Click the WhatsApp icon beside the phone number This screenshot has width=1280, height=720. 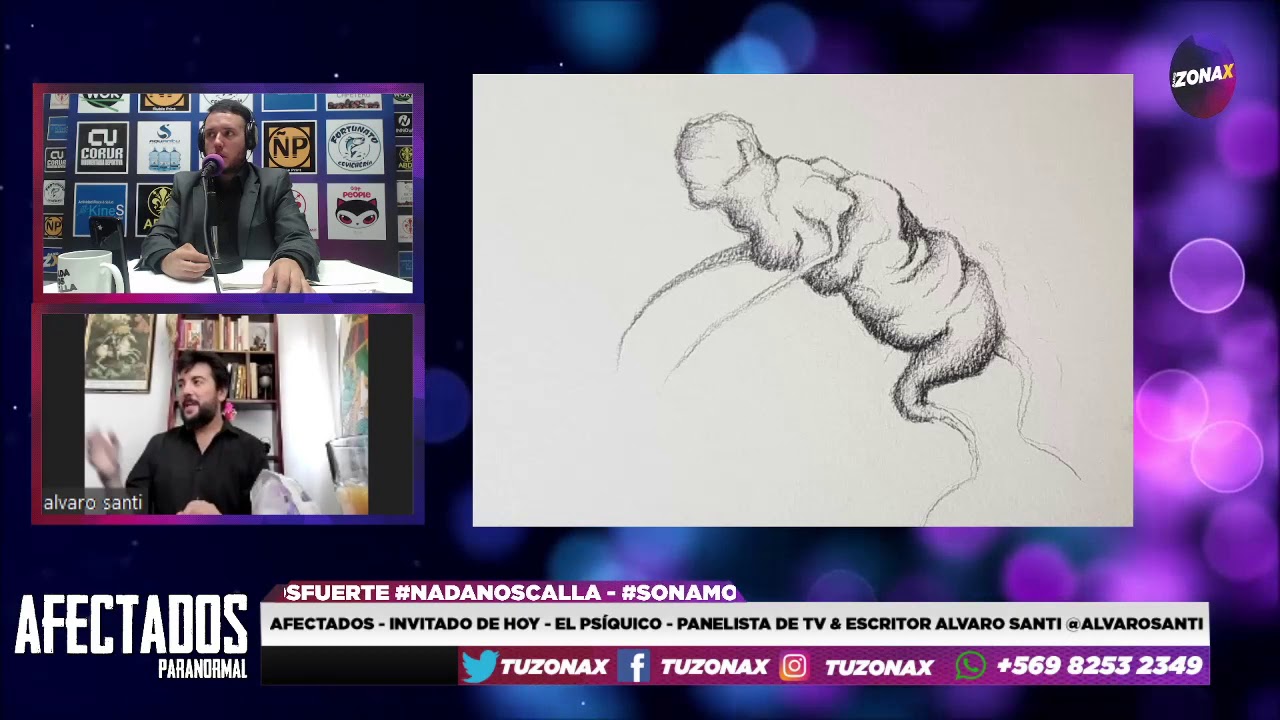tap(970, 666)
